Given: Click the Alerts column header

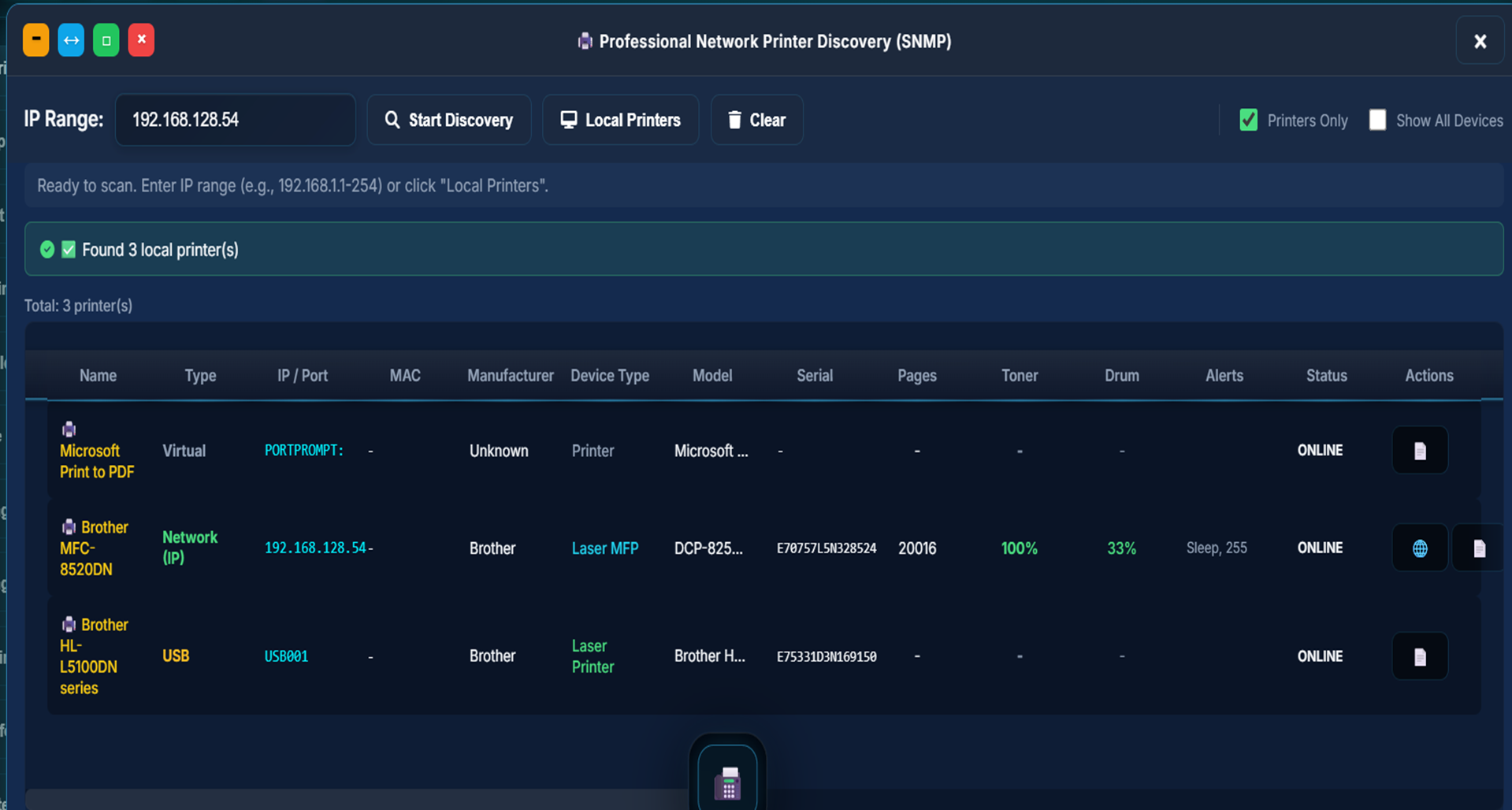Looking at the screenshot, I should [x=1224, y=376].
